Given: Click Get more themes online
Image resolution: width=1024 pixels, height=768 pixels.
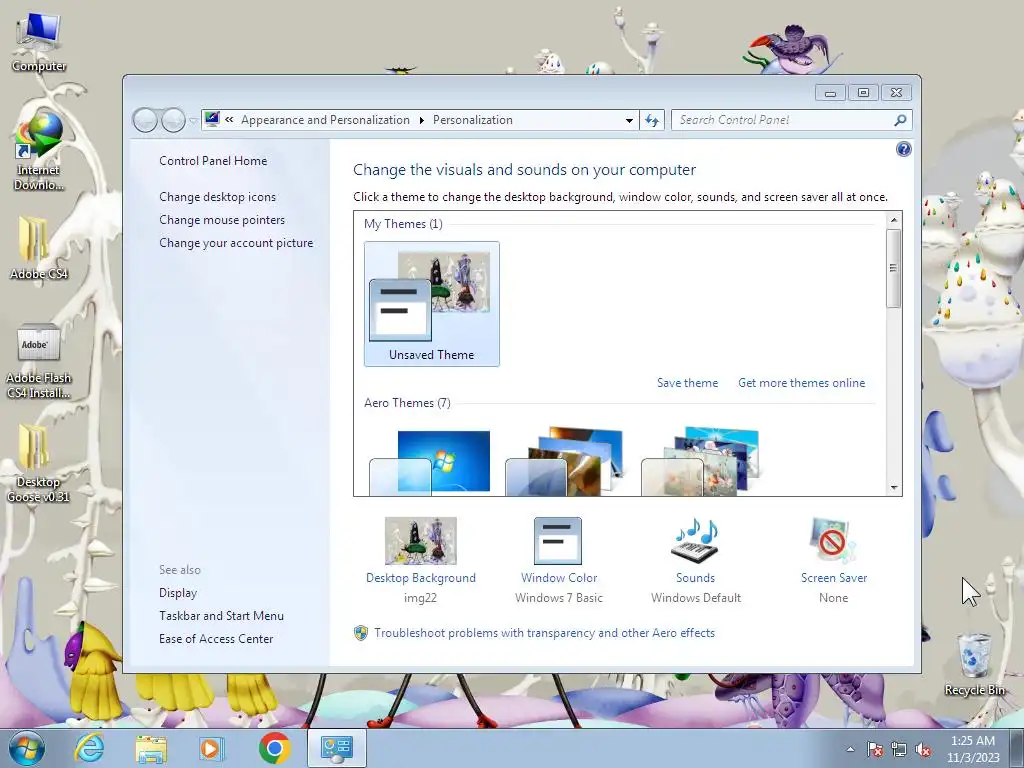Looking at the screenshot, I should click(801, 383).
